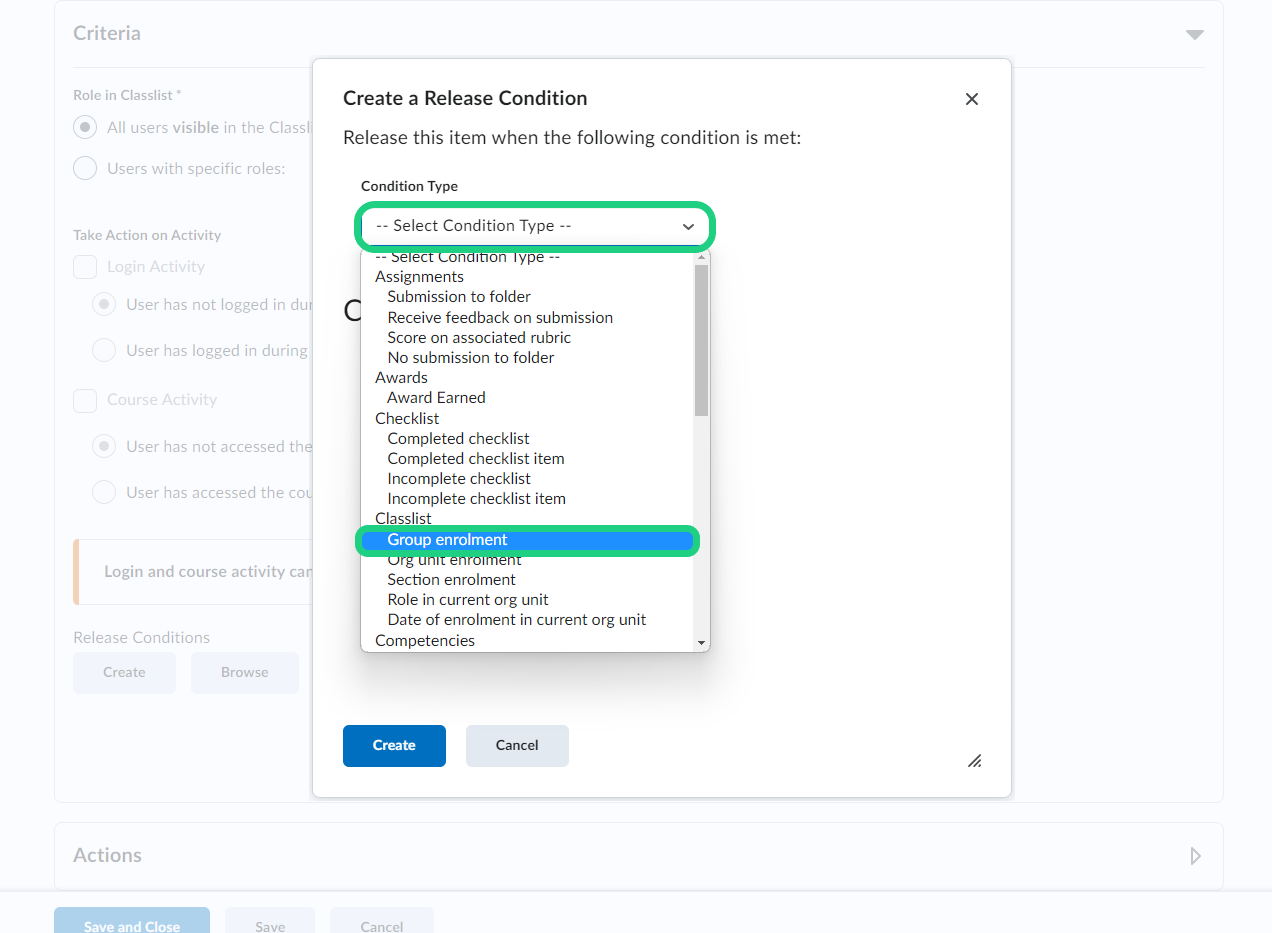Click the condition list scrollbar thumb
Image resolution: width=1272 pixels, height=933 pixels.
[701, 340]
